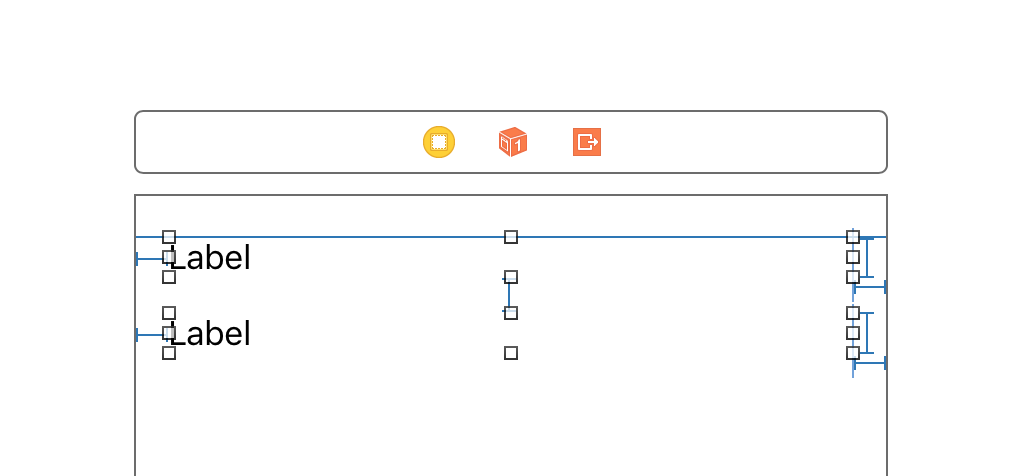Screen dimensions: 1016x476
Task: Click the upper Label's bottom-left resize handle
Action: pyautogui.click(x=168, y=277)
